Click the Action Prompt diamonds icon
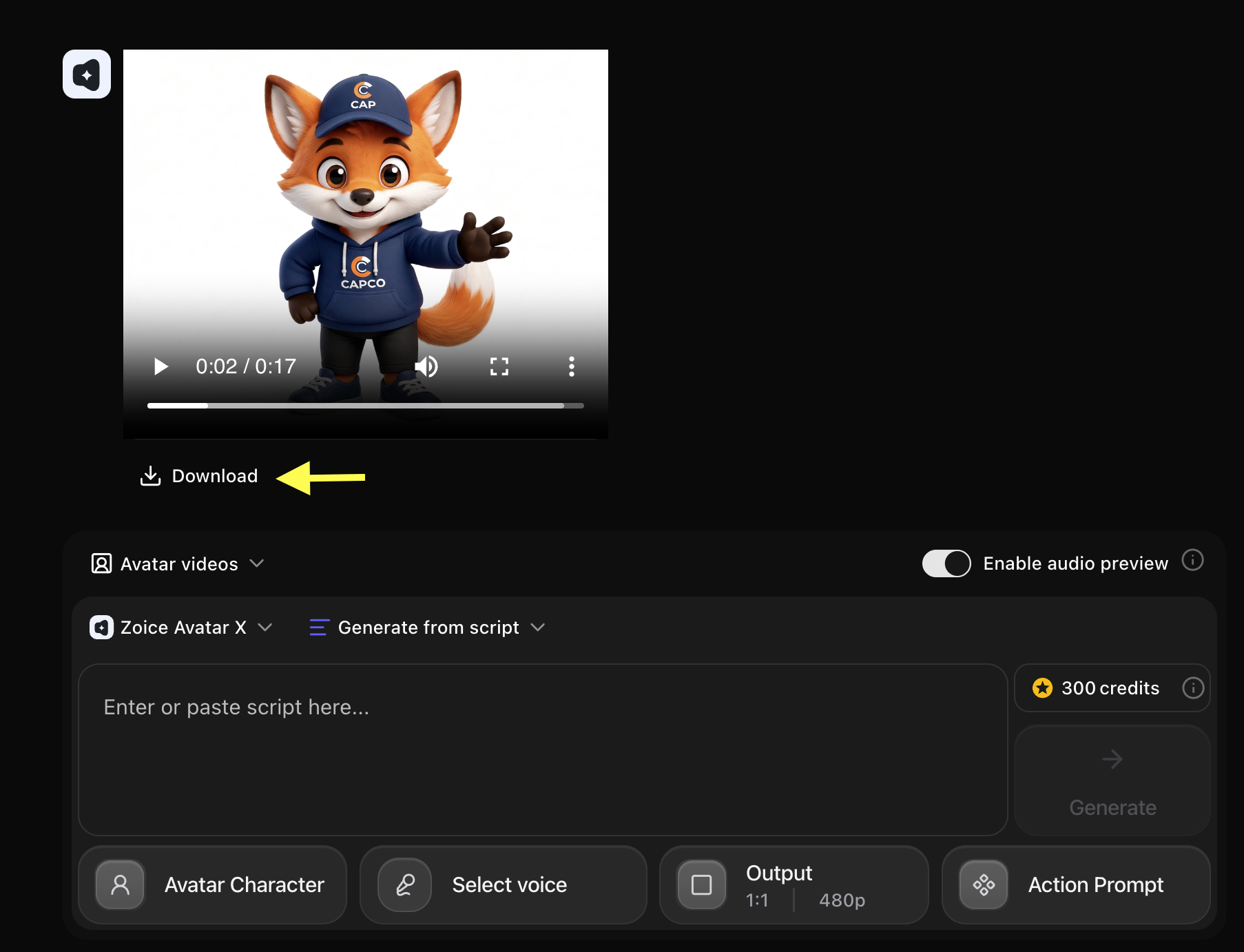This screenshot has width=1244, height=952. pos(984,884)
